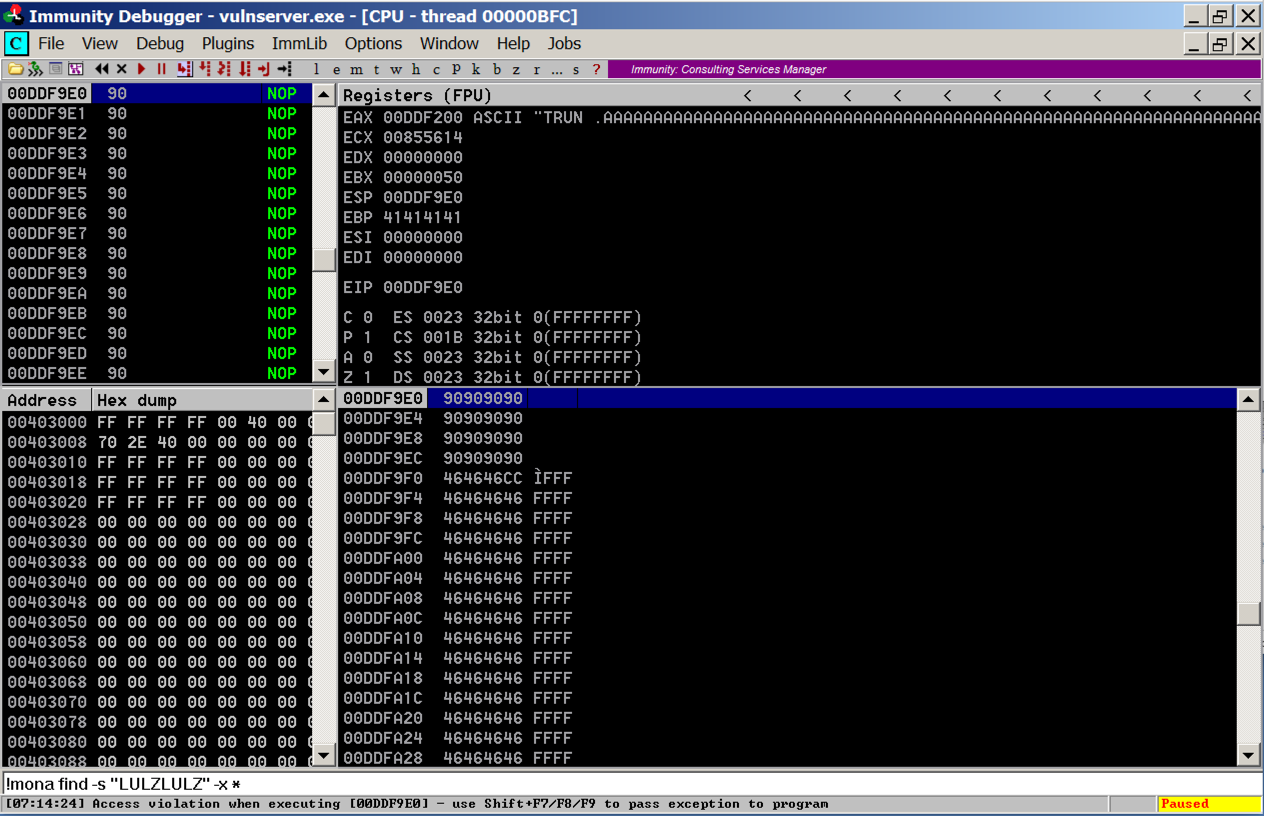The height and width of the screenshot is (816, 1264).
Task: Click the red Run program play icon
Action: 141,69
